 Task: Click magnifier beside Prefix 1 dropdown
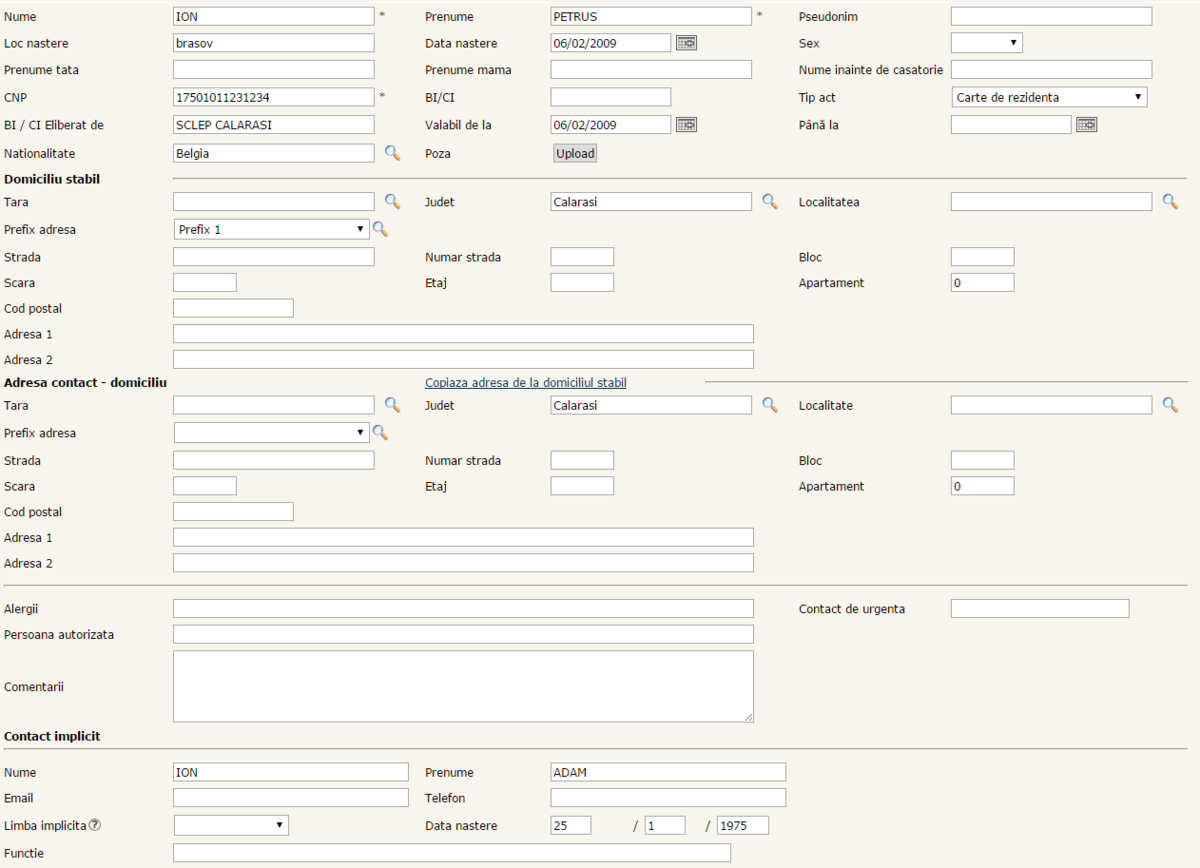(380, 230)
